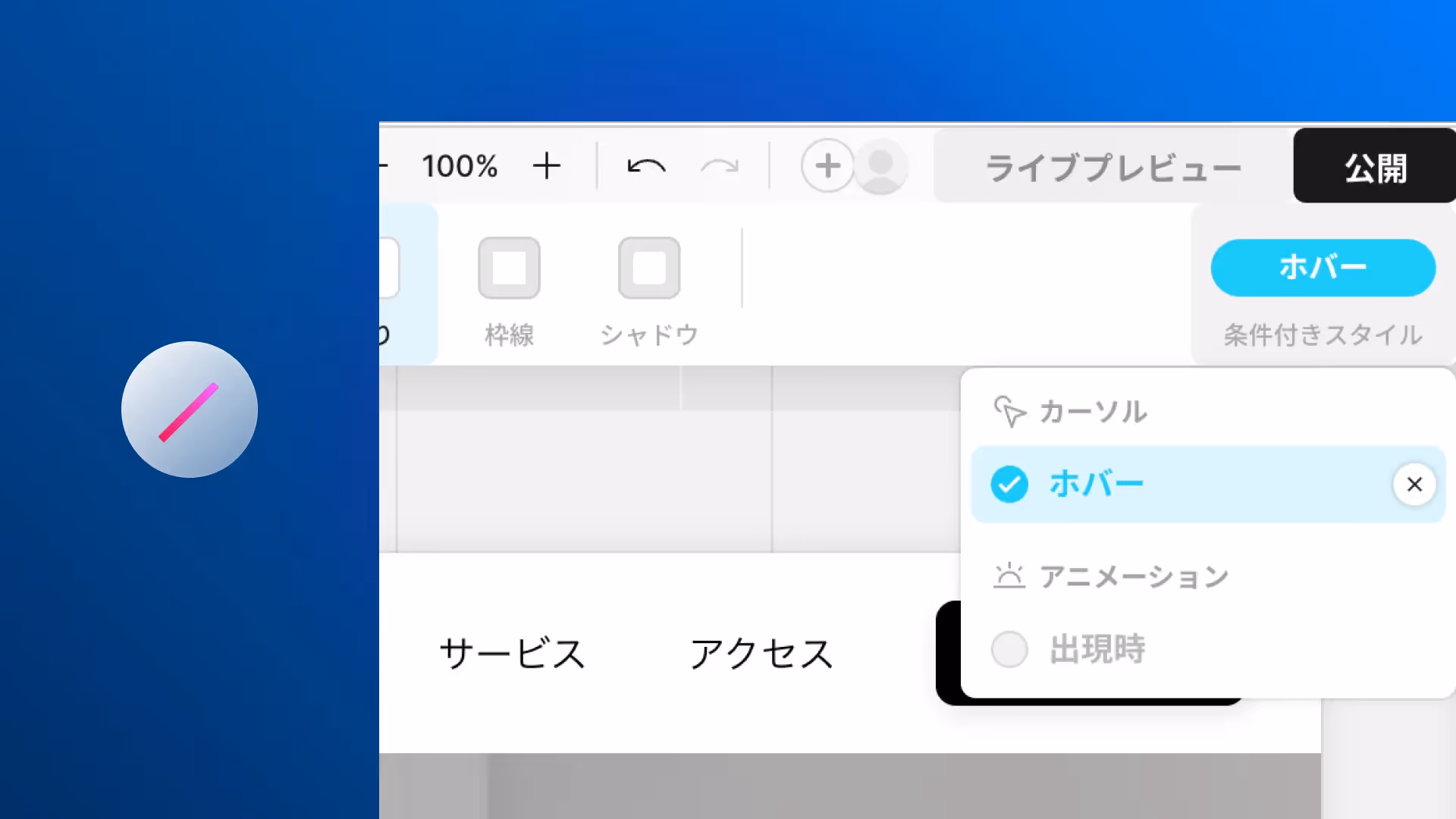Image resolution: width=1456 pixels, height=819 pixels.
Task: Click the pink slash round app icon
Action: 190,409
